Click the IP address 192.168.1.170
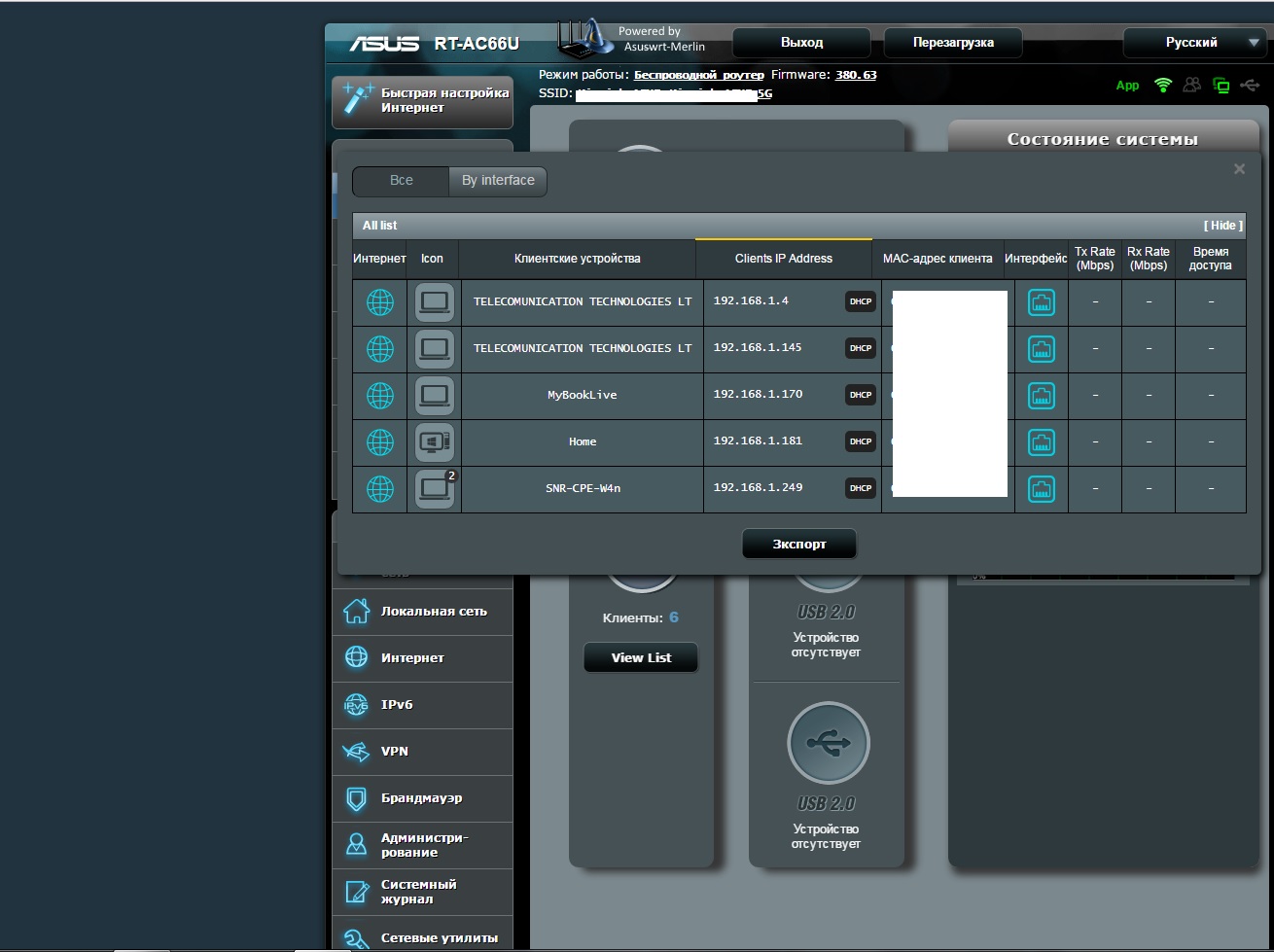Screen dimensions: 1274x952 pyautogui.click(x=758, y=395)
